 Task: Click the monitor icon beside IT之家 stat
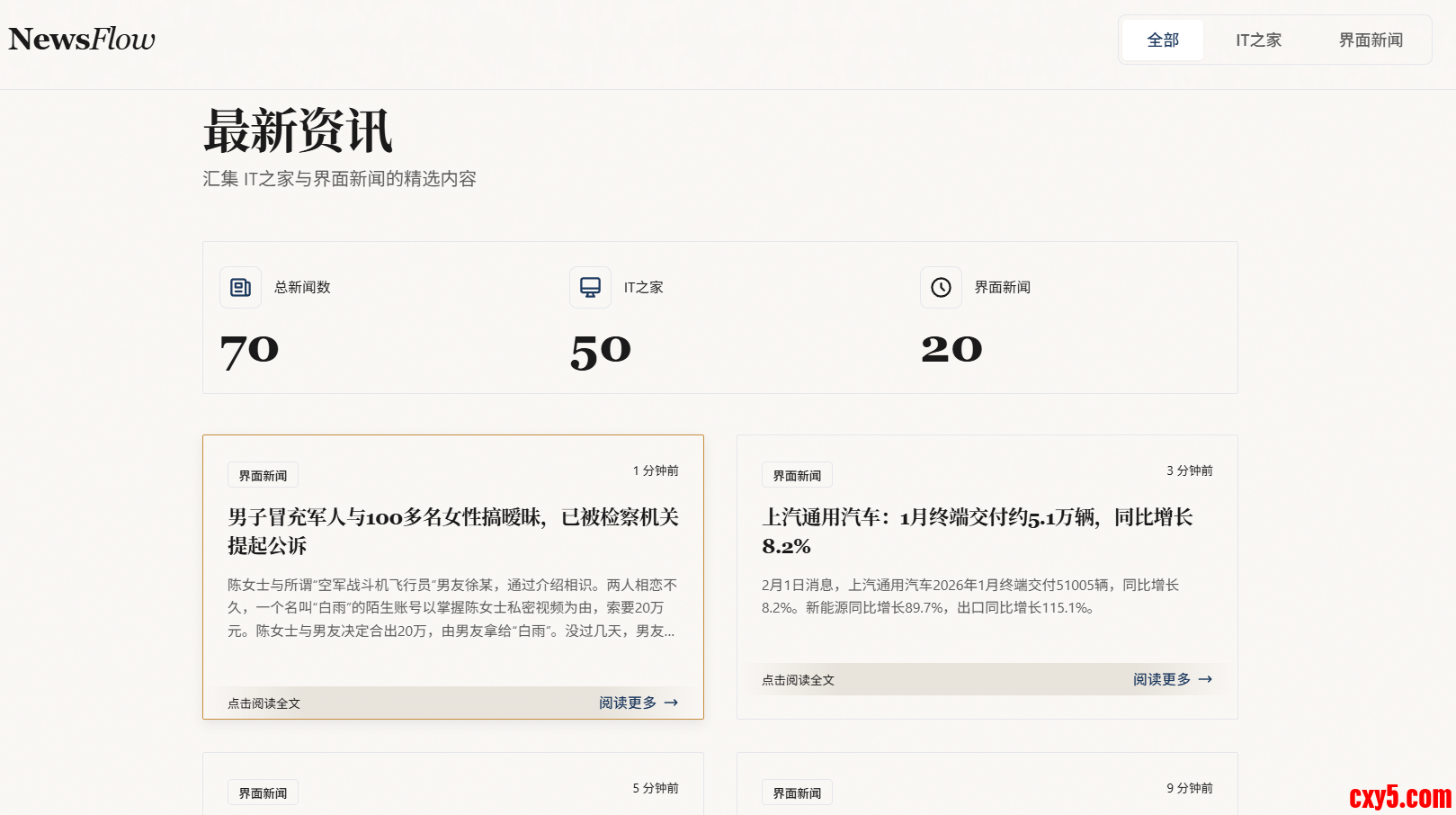[x=590, y=288]
